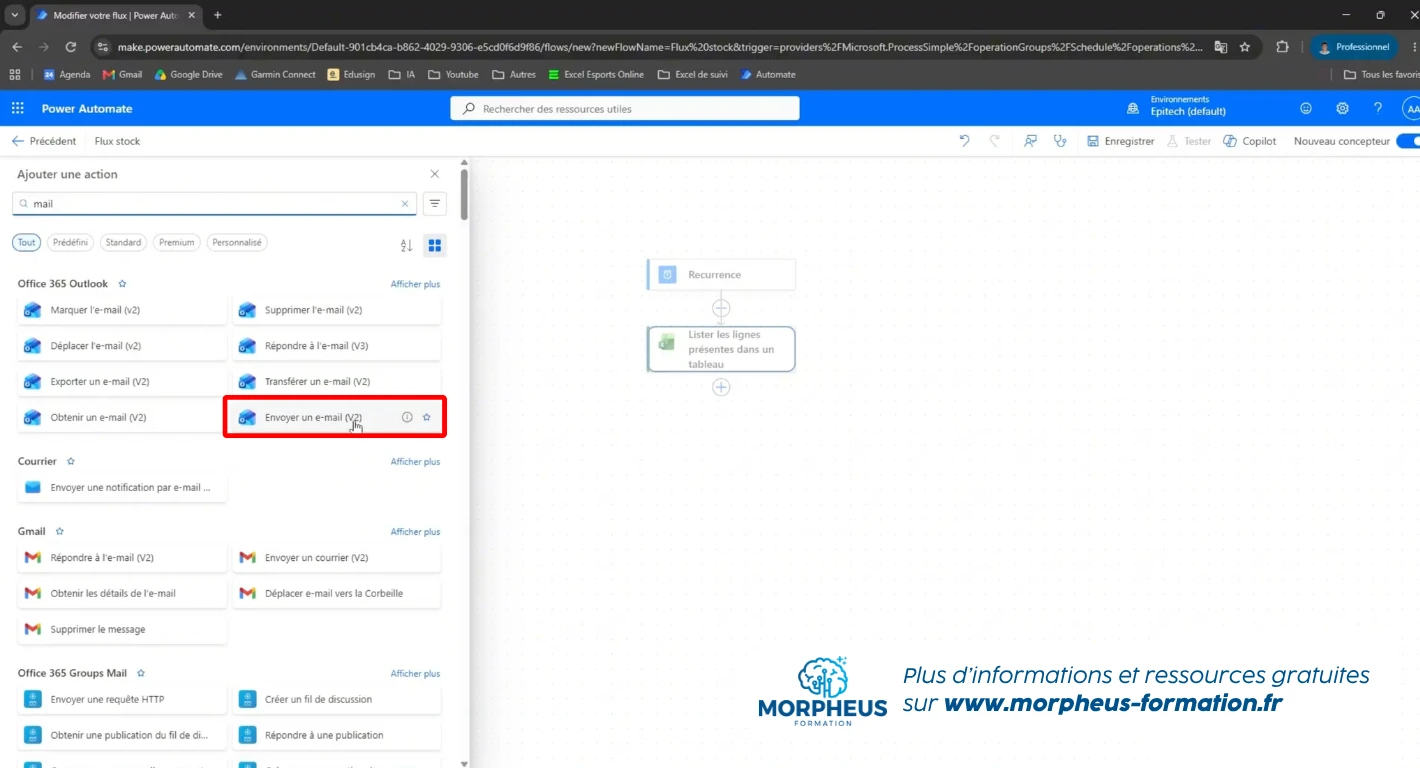1420x768 pixels.
Task: Close the Ajouter une action panel
Action: [434, 174]
